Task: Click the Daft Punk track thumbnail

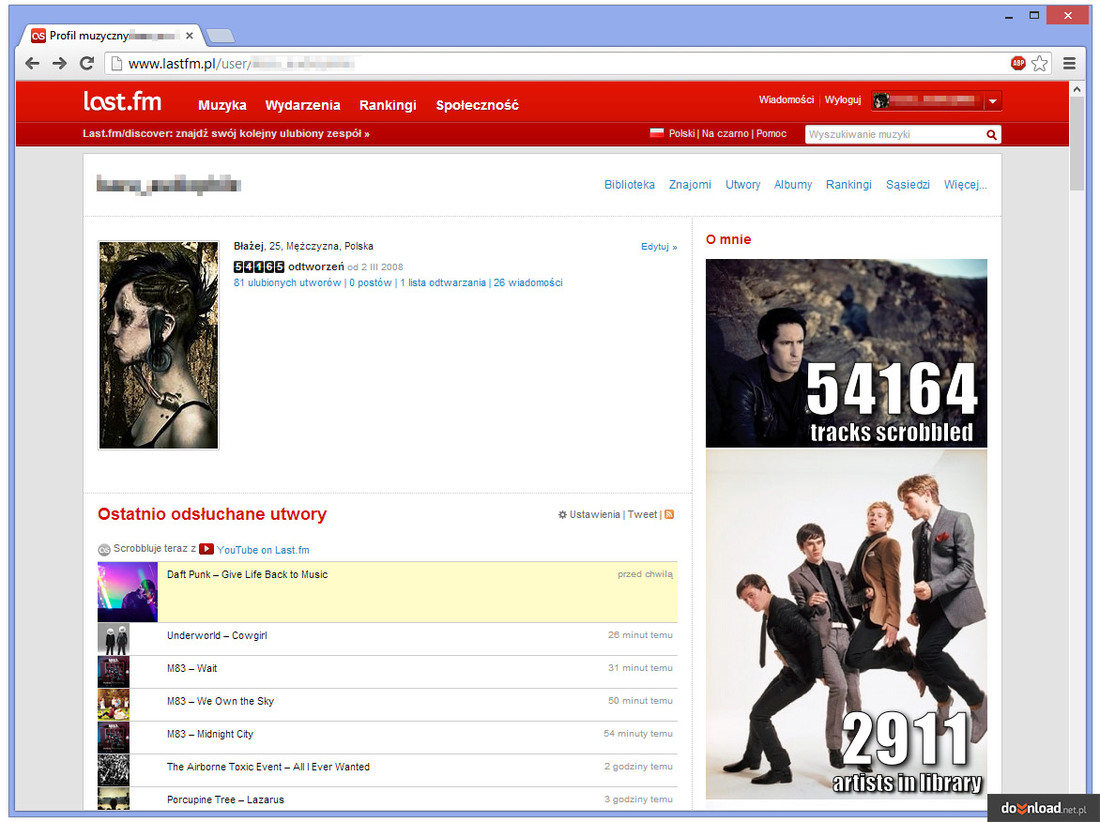Action: coord(128,592)
